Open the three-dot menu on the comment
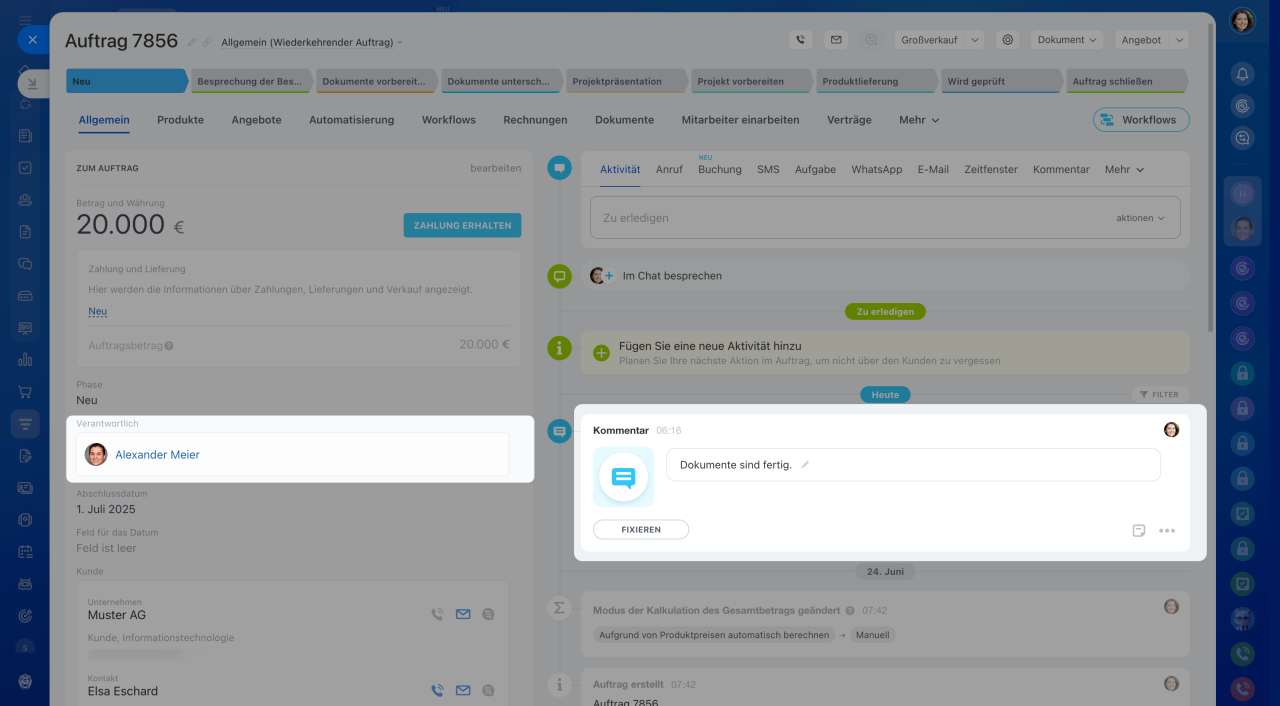This screenshot has width=1280, height=706. 1167,531
